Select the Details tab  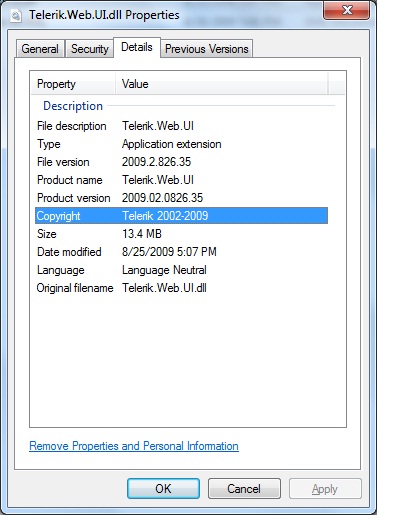click(x=137, y=47)
